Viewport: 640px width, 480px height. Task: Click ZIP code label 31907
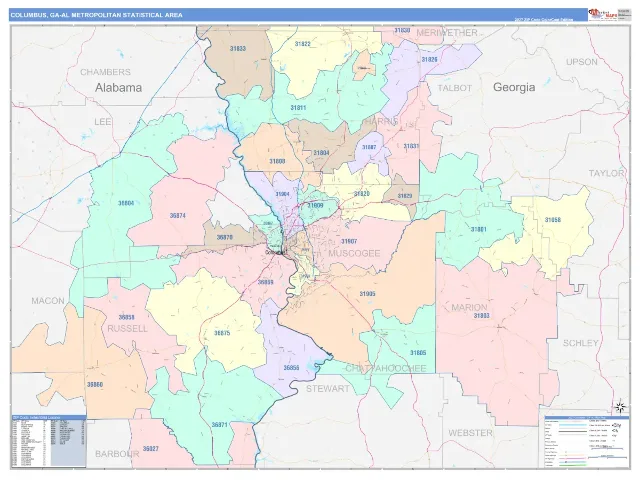(349, 241)
